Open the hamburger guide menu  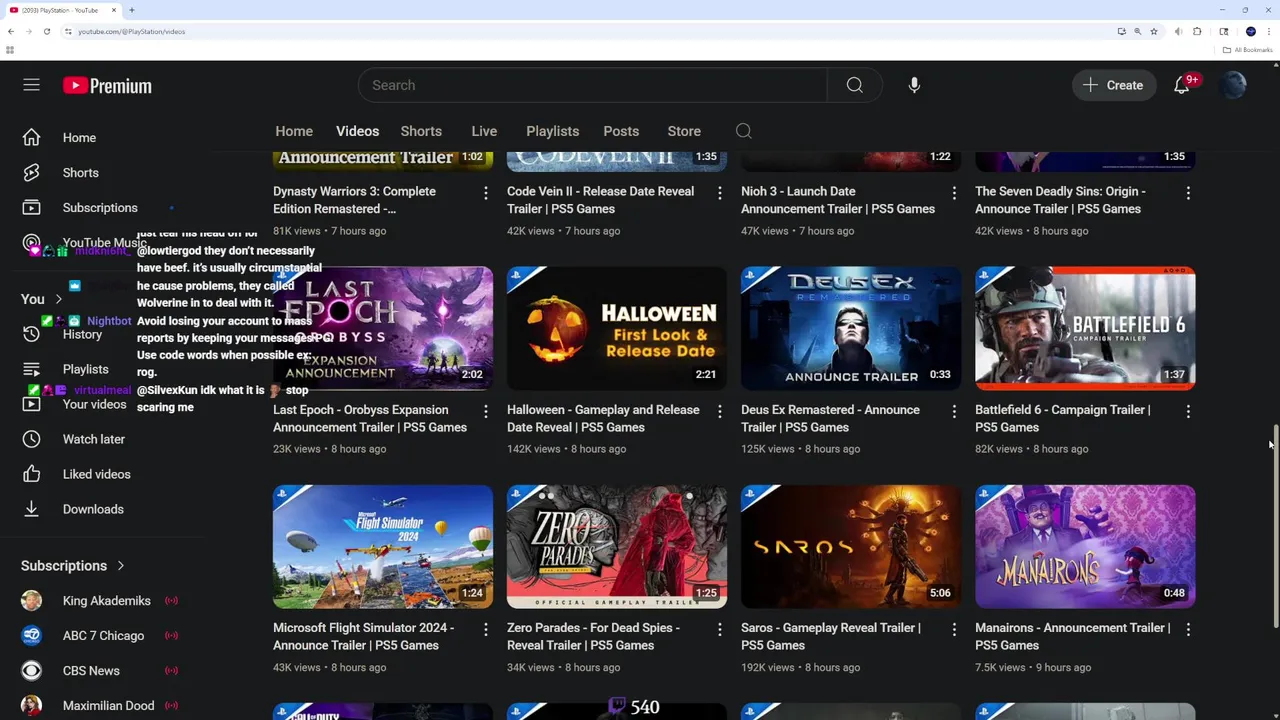pos(31,86)
